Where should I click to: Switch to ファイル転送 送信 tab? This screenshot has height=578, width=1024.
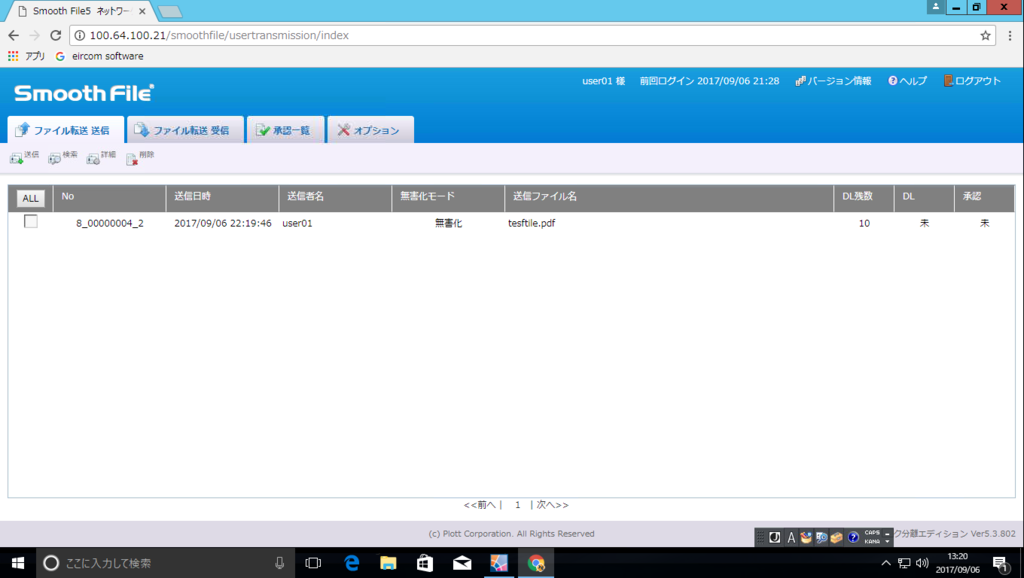[65, 129]
